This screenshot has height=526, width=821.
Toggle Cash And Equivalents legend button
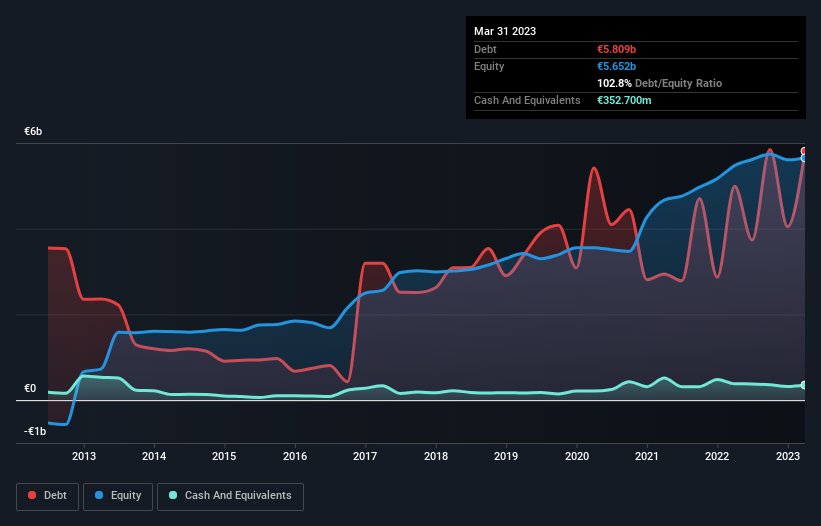click(x=230, y=496)
